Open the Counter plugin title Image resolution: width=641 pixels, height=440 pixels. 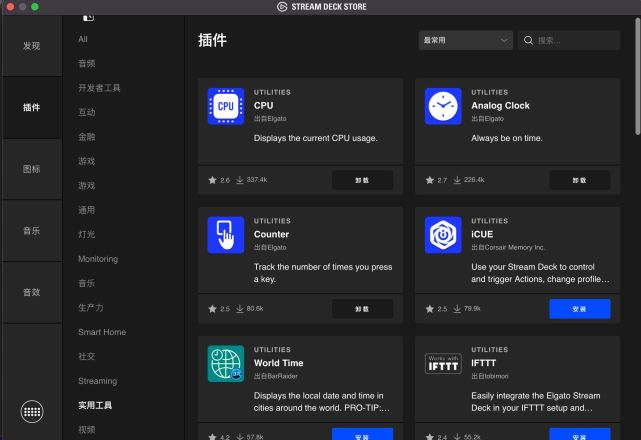pos(271,234)
